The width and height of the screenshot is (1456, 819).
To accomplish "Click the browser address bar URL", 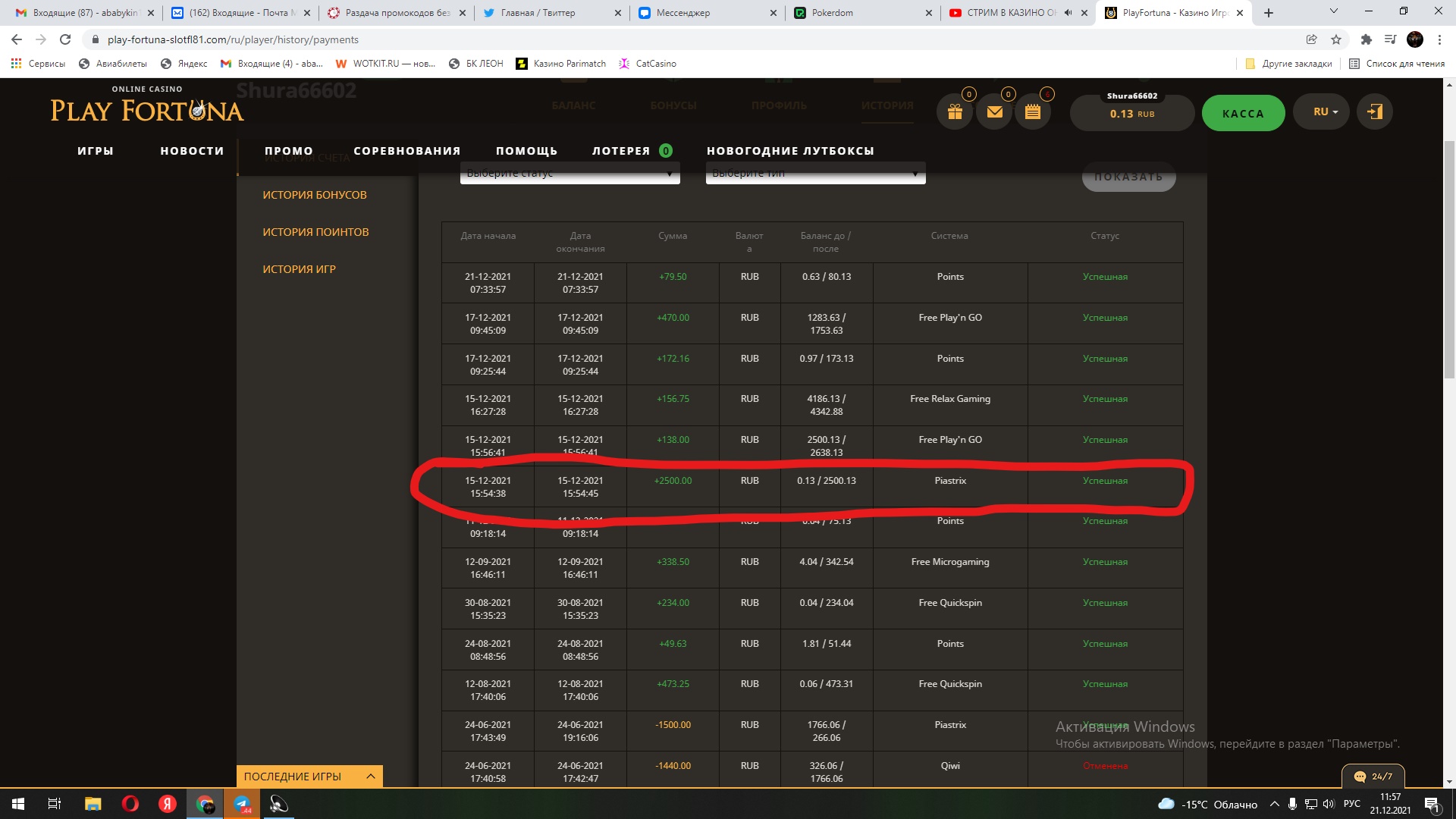I will coord(233,39).
